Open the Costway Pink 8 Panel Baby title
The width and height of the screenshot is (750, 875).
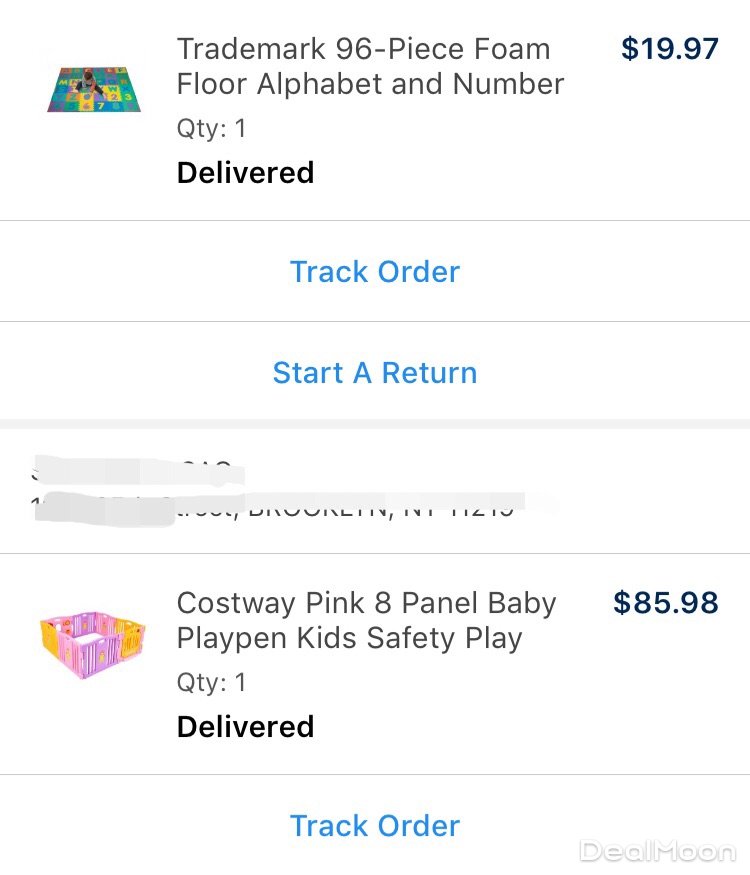point(366,603)
